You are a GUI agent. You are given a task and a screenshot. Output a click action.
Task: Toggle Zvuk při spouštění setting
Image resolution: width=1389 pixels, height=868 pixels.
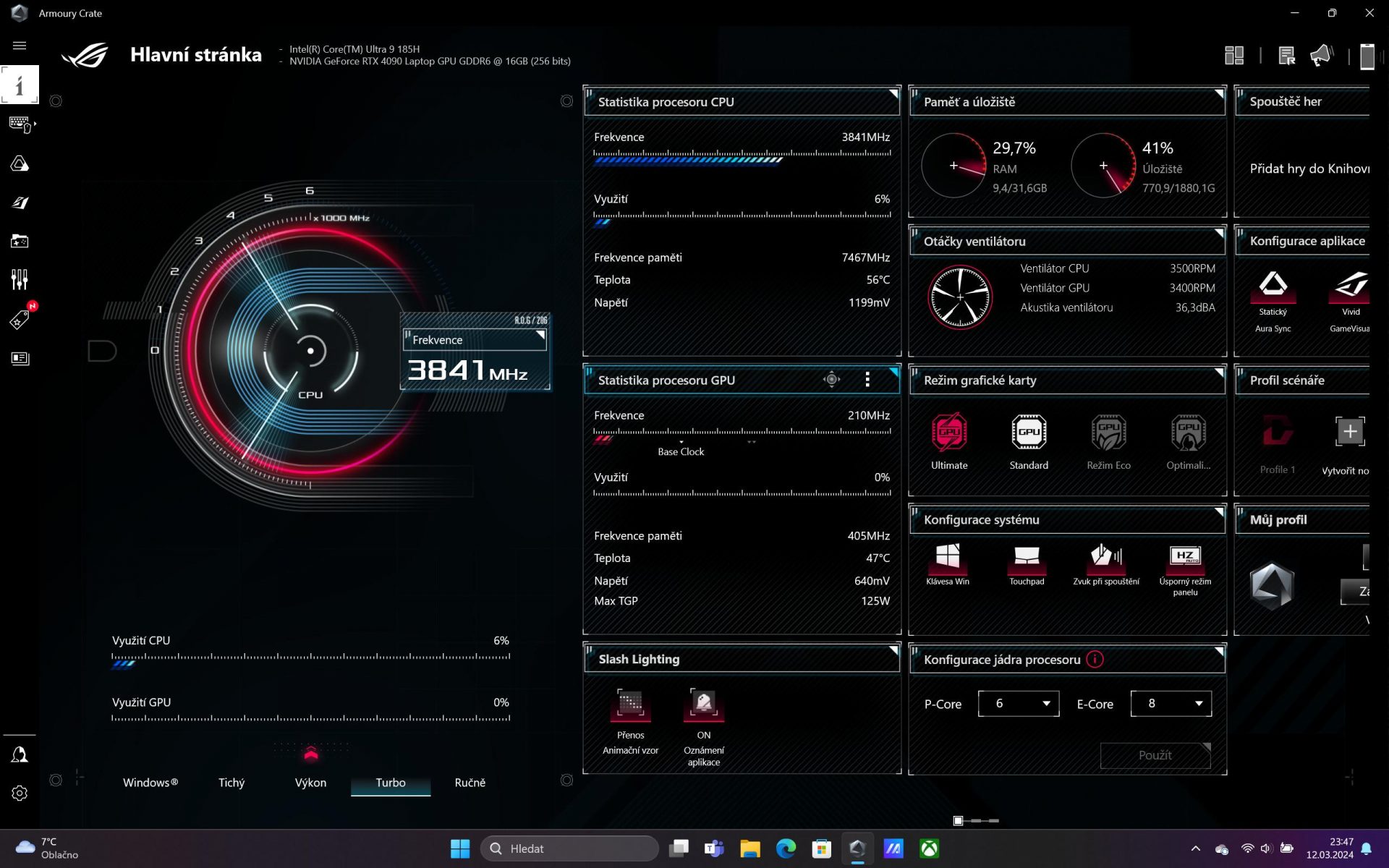click(x=1106, y=564)
